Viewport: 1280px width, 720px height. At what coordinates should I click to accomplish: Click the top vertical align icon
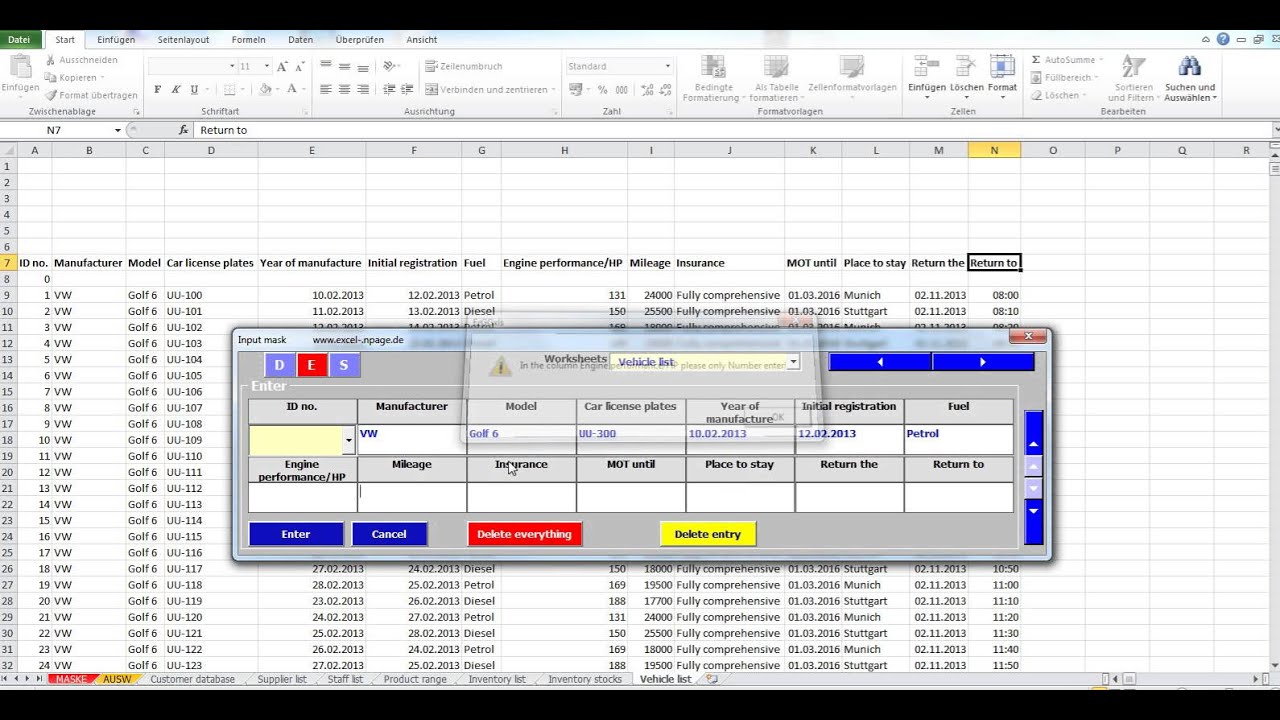tap(325, 66)
